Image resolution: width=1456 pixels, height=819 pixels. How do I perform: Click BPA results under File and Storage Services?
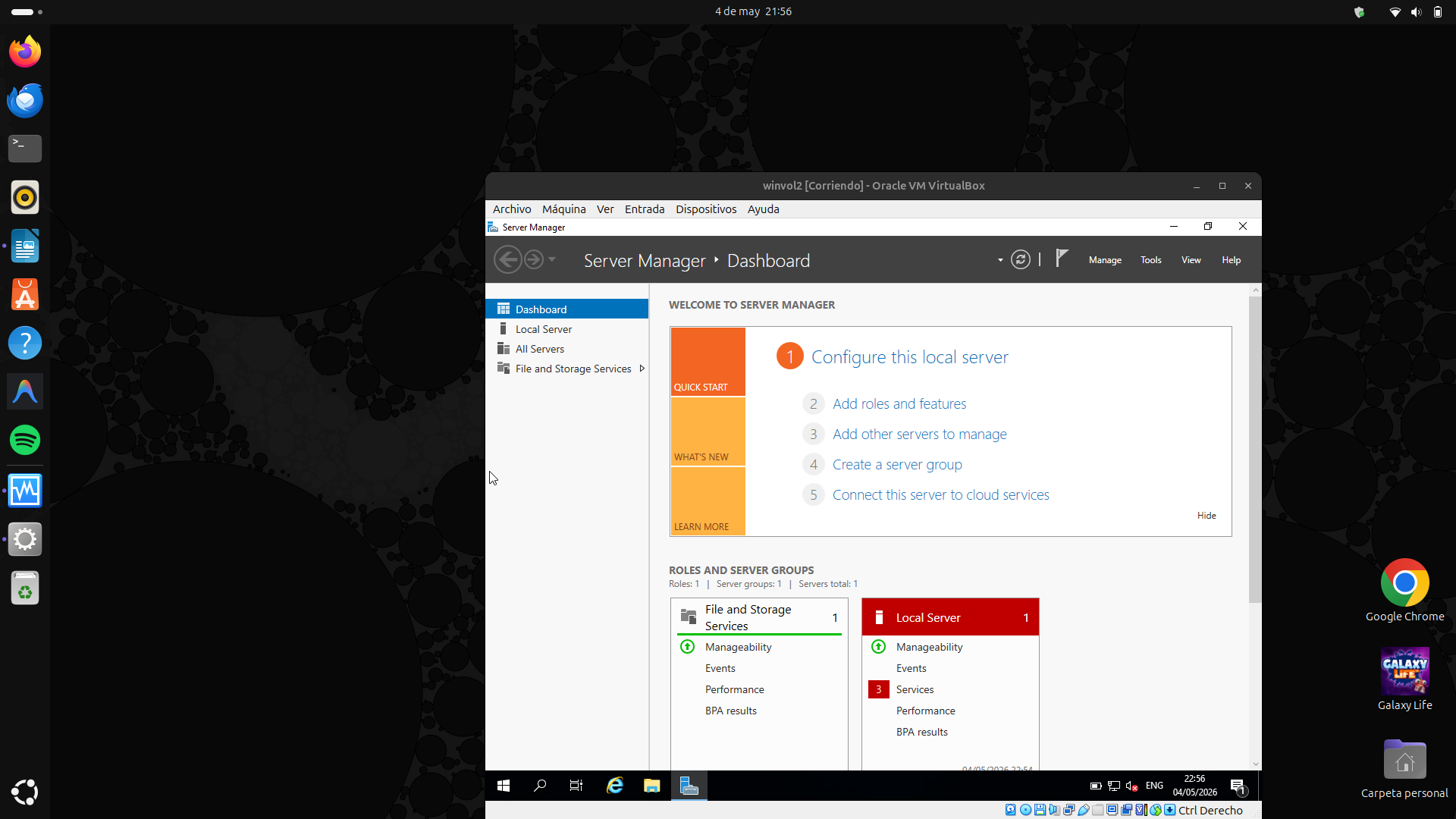(730, 710)
